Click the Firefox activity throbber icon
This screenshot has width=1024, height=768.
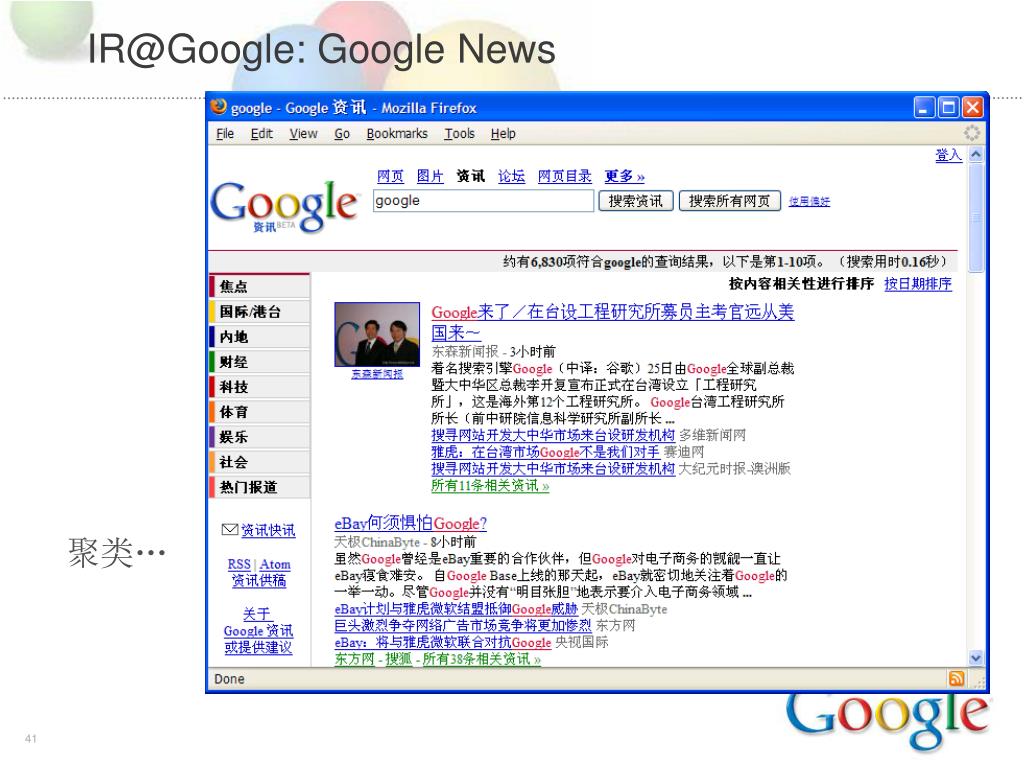click(x=971, y=133)
